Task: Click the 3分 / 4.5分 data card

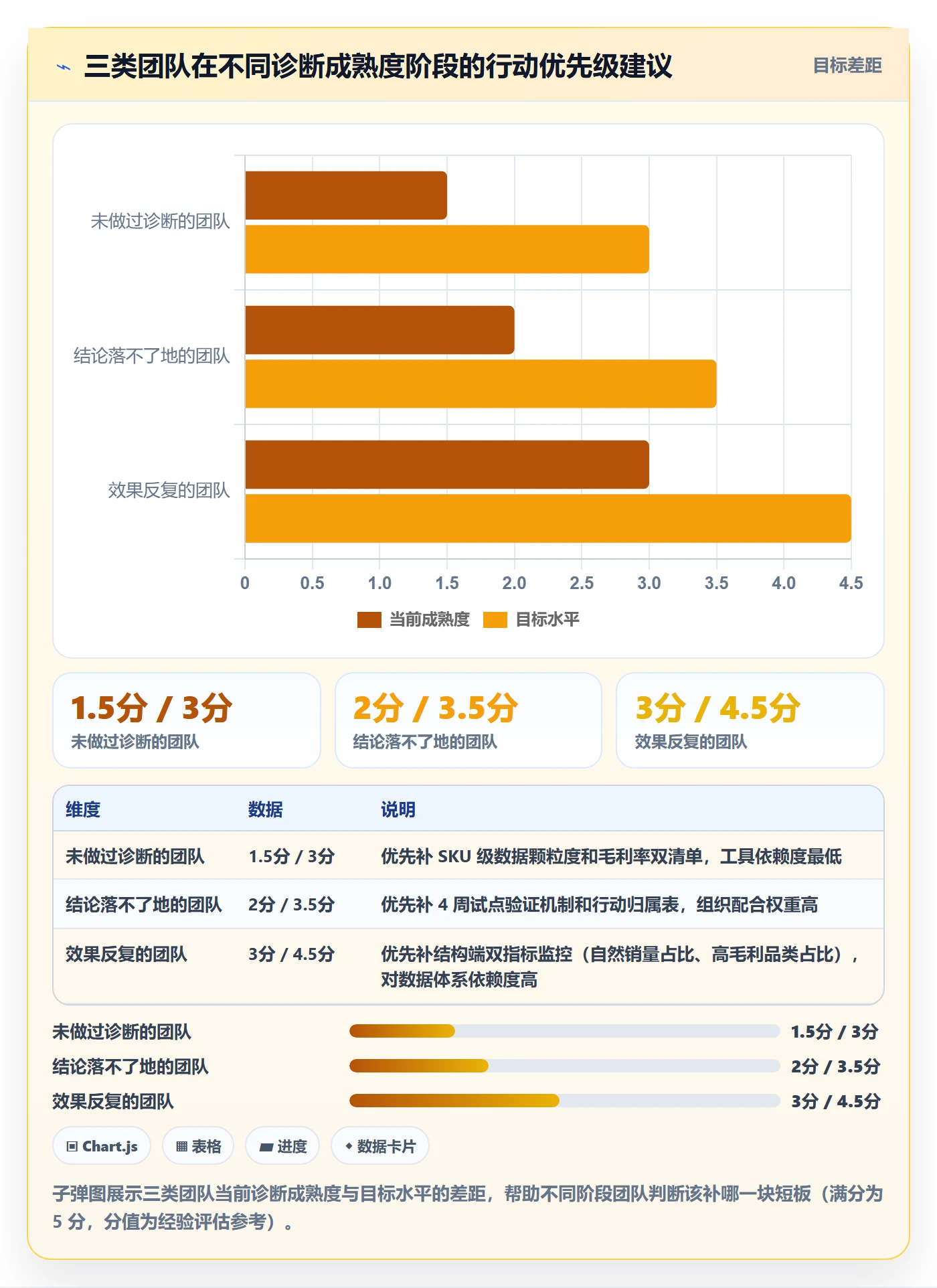Action: [x=750, y=720]
